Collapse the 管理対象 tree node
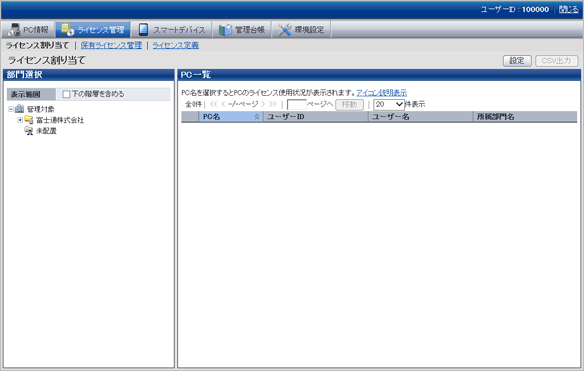The height and width of the screenshot is (371, 584). point(11,109)
